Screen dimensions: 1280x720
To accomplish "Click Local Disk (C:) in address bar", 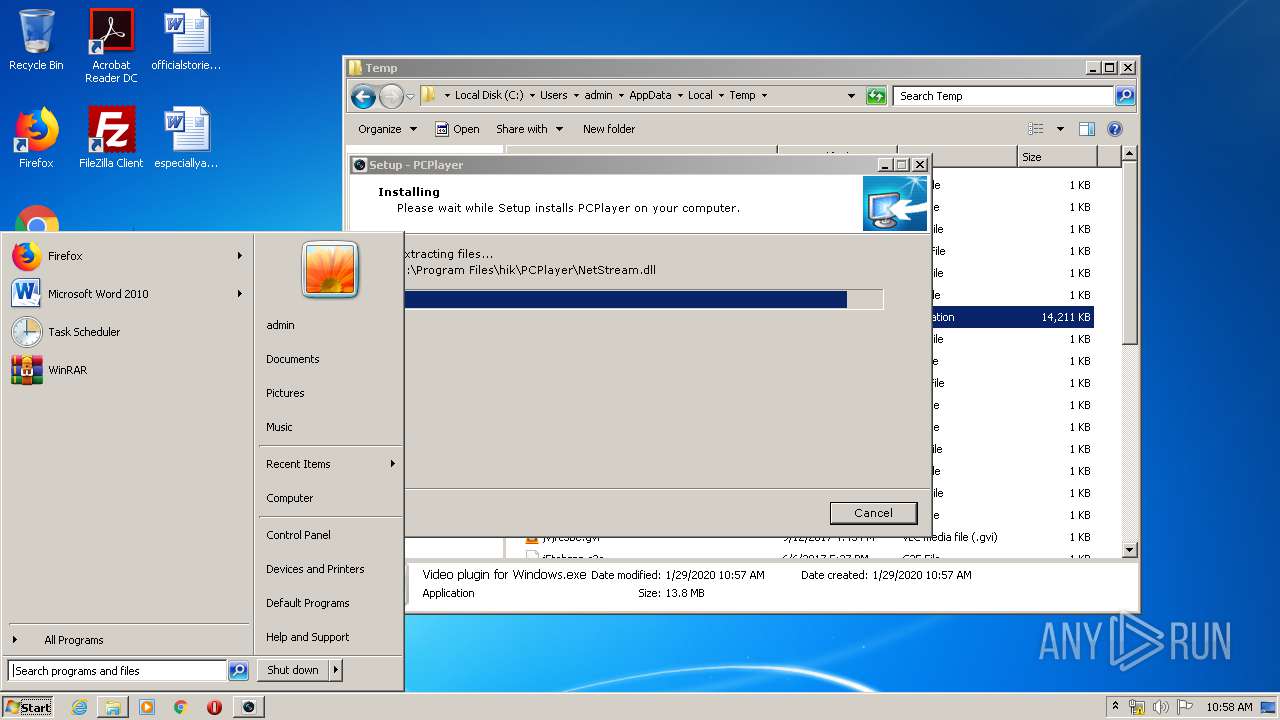I will (488, 96).
